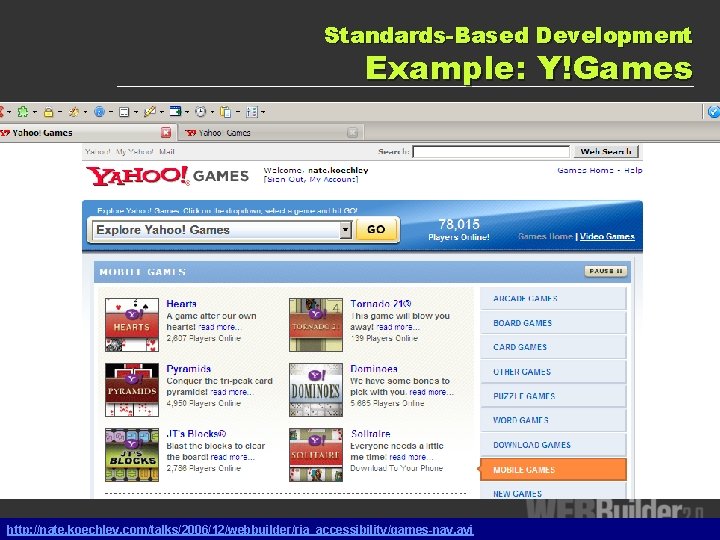Open the games-nav.avi URL link at the bottom

240,529
